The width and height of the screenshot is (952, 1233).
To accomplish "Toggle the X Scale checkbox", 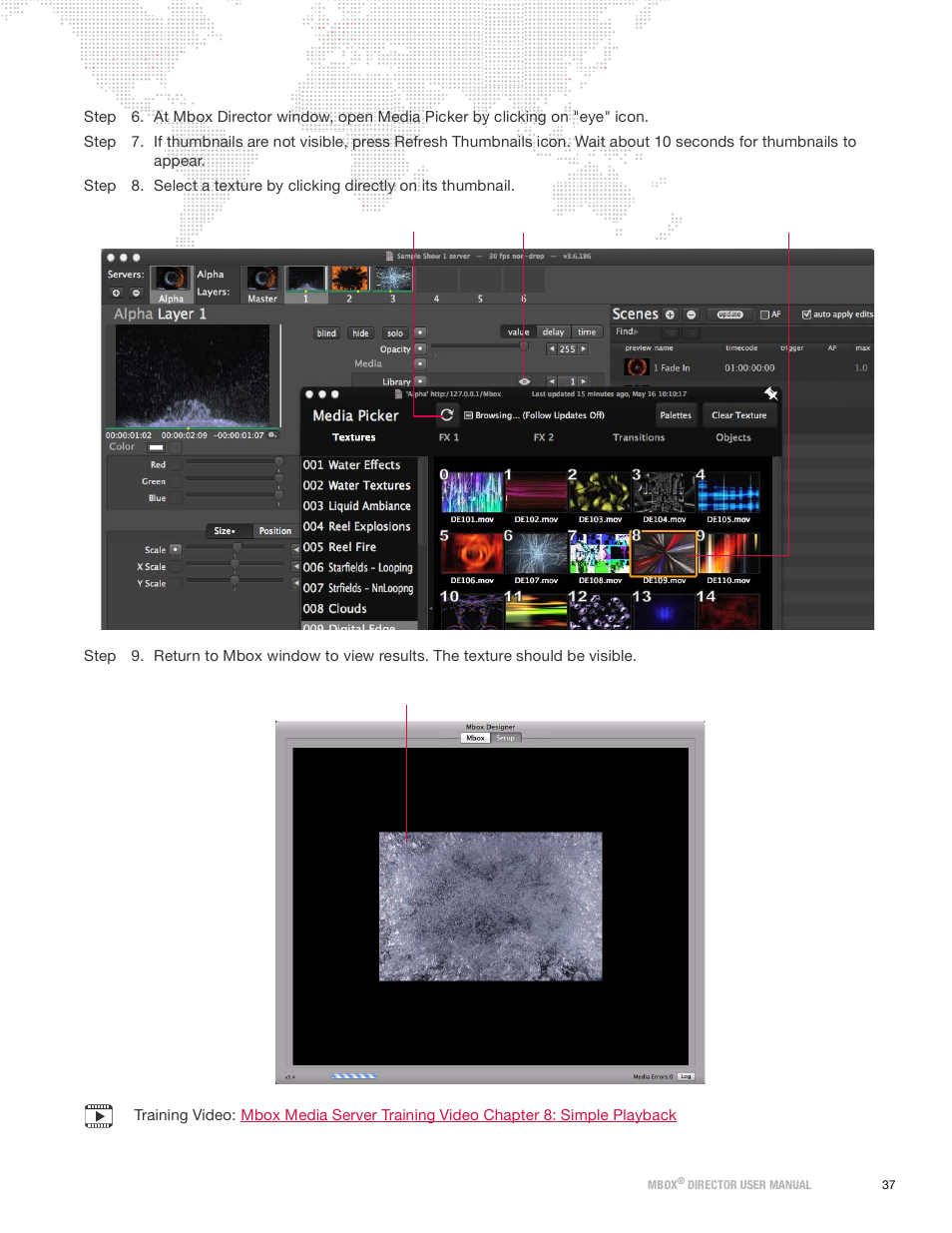I will point(176,567).
